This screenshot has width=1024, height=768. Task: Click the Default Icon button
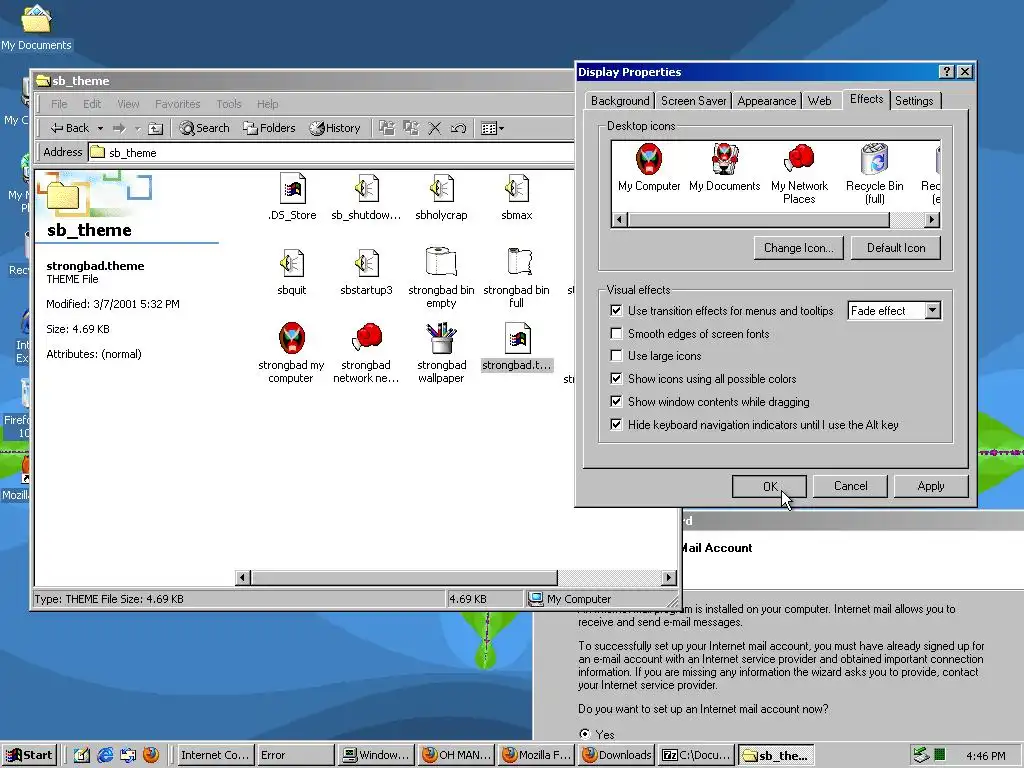(x=896, y=248)
